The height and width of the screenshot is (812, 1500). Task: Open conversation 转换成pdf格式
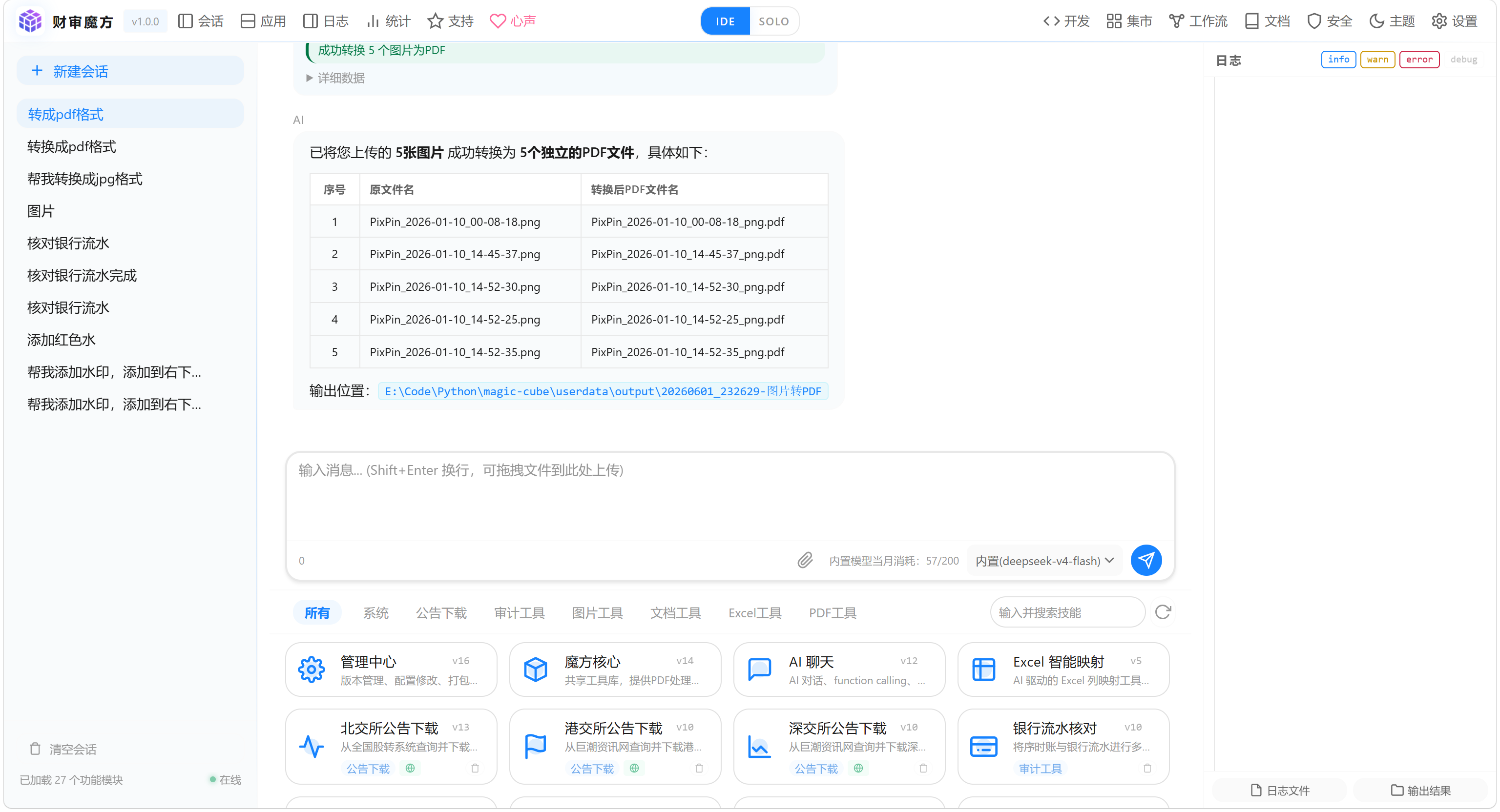[x=130, y=147]
